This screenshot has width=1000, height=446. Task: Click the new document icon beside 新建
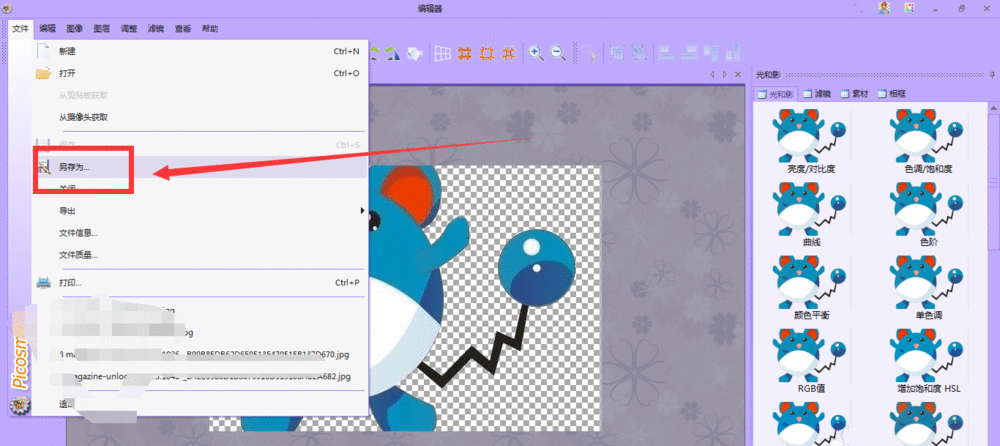click(43, 51)
